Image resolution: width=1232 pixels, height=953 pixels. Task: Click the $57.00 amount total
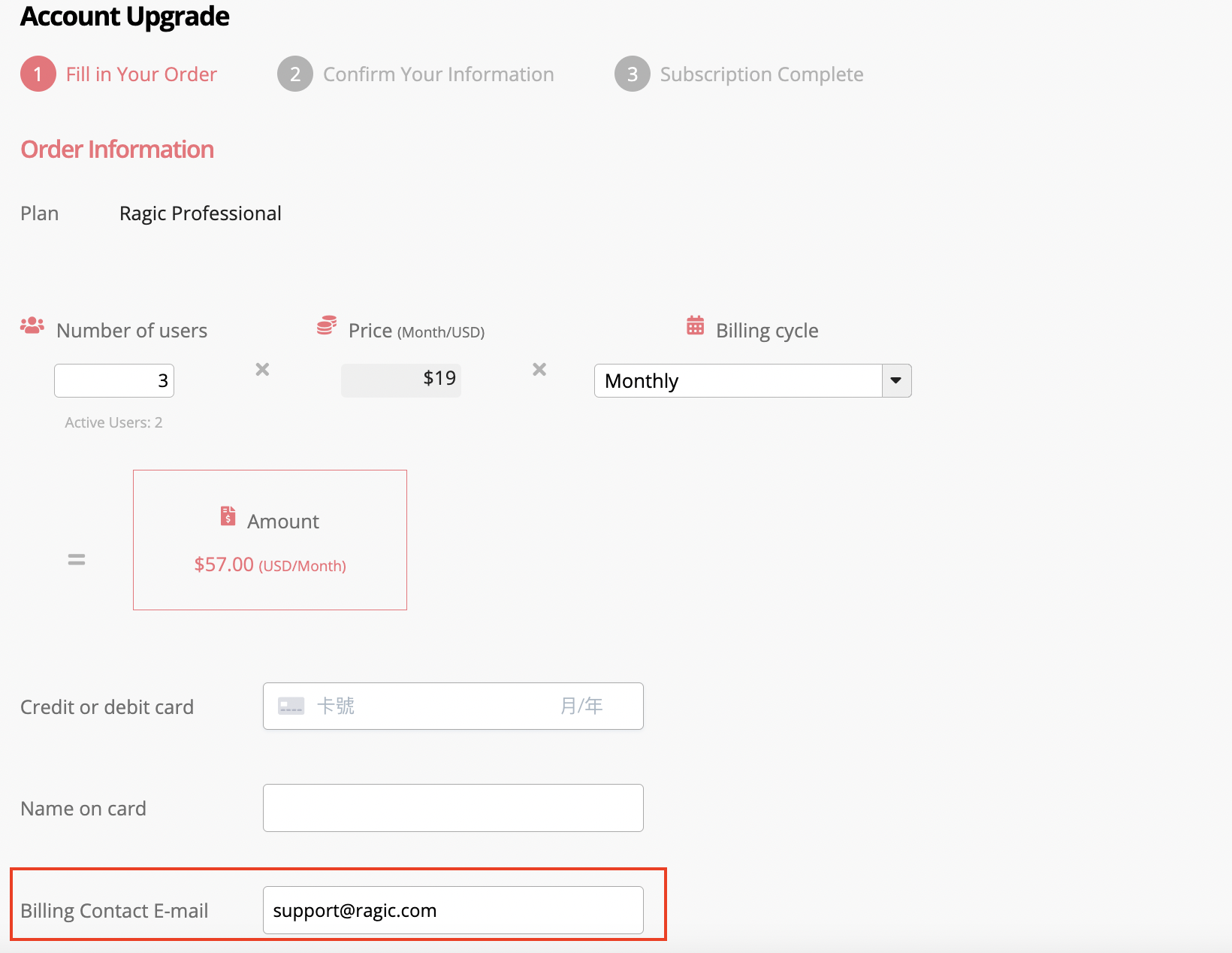point(224,564)
